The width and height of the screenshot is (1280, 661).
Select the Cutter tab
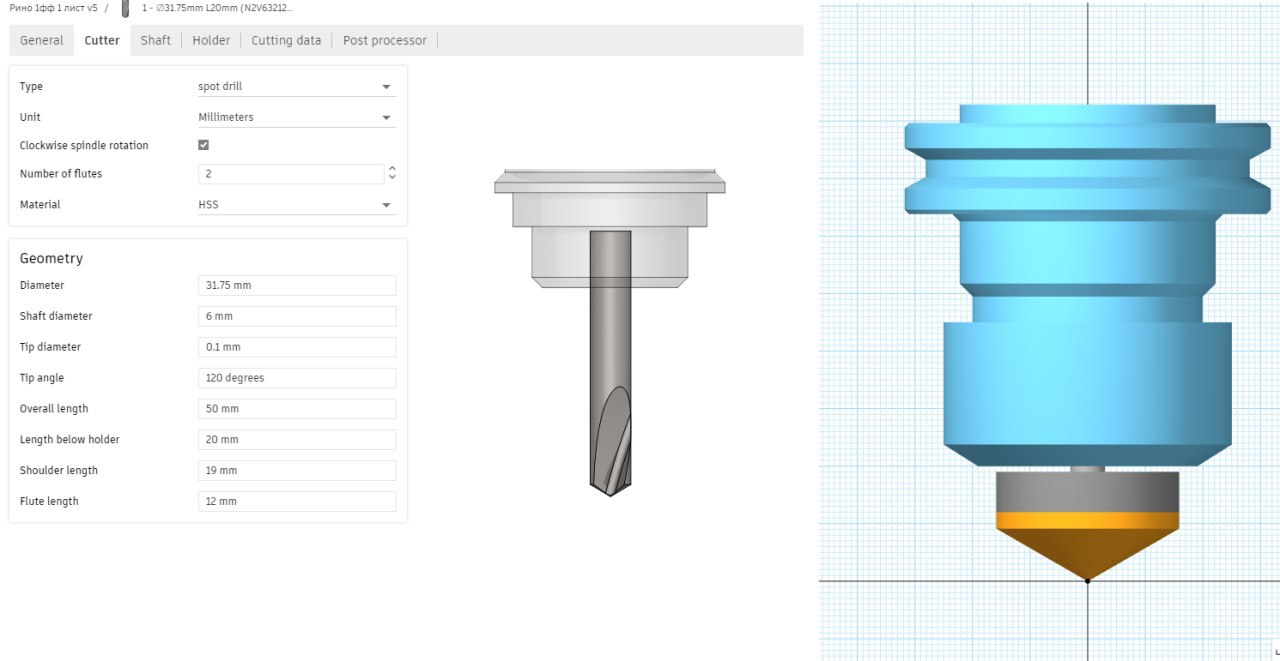coord(102,40)
